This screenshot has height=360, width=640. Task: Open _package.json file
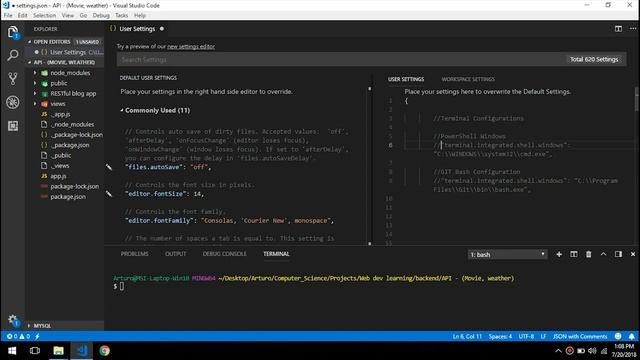pyautogui.click(x=70, y=145)
